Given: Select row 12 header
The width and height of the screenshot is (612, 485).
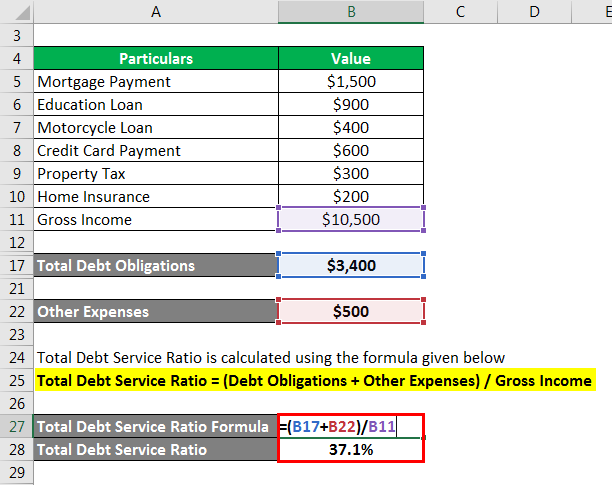Looking at the screenshot, I should click(x=17, y=243).
